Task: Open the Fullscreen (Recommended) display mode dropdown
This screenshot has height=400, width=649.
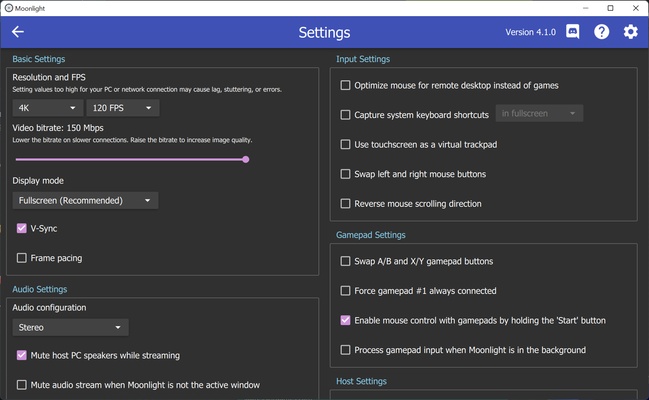Action: 85,200
